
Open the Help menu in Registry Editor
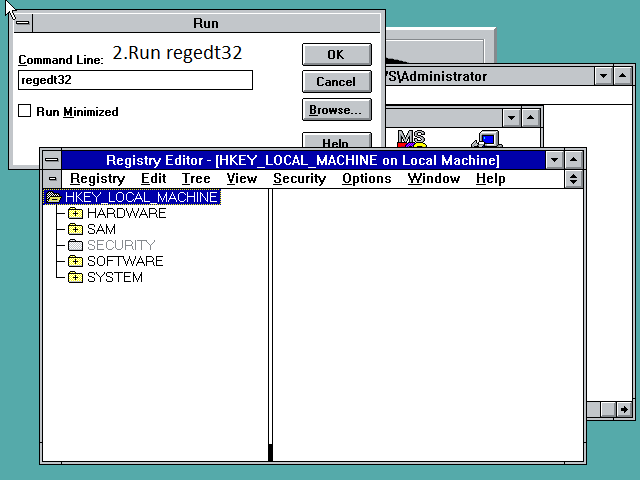(491, 179)
